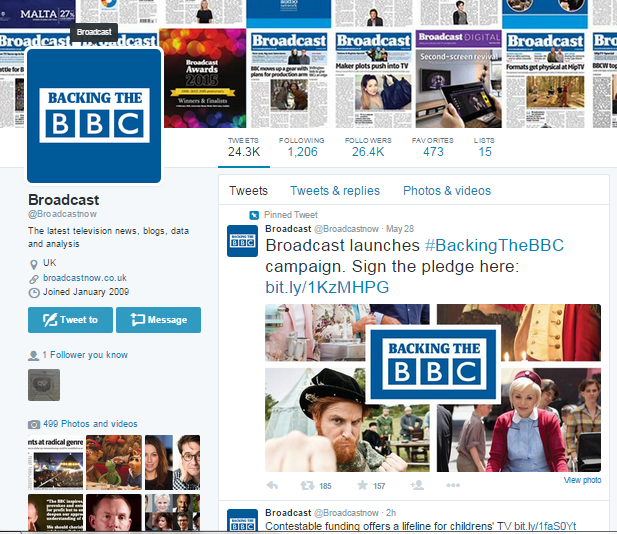Image resolution: width=617 pixels, height=534 pixels.
Task: Open the Lists 15 stat
Action: [484, 148]
